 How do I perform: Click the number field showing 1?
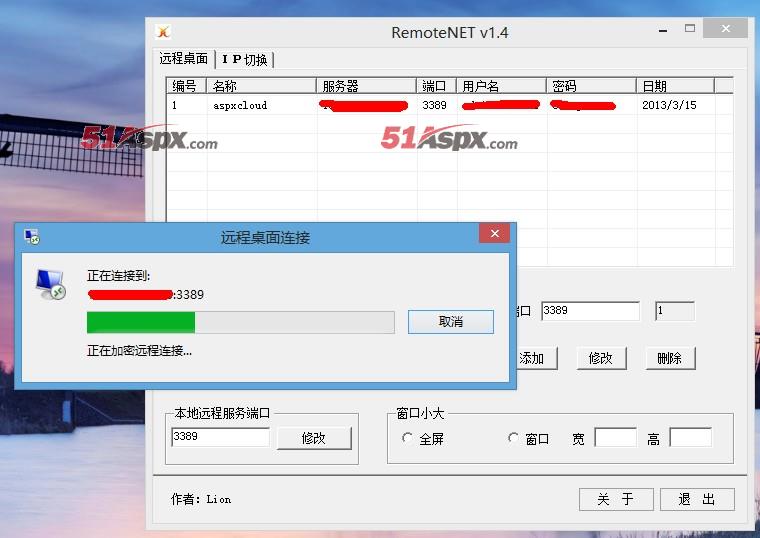(675, 311)
